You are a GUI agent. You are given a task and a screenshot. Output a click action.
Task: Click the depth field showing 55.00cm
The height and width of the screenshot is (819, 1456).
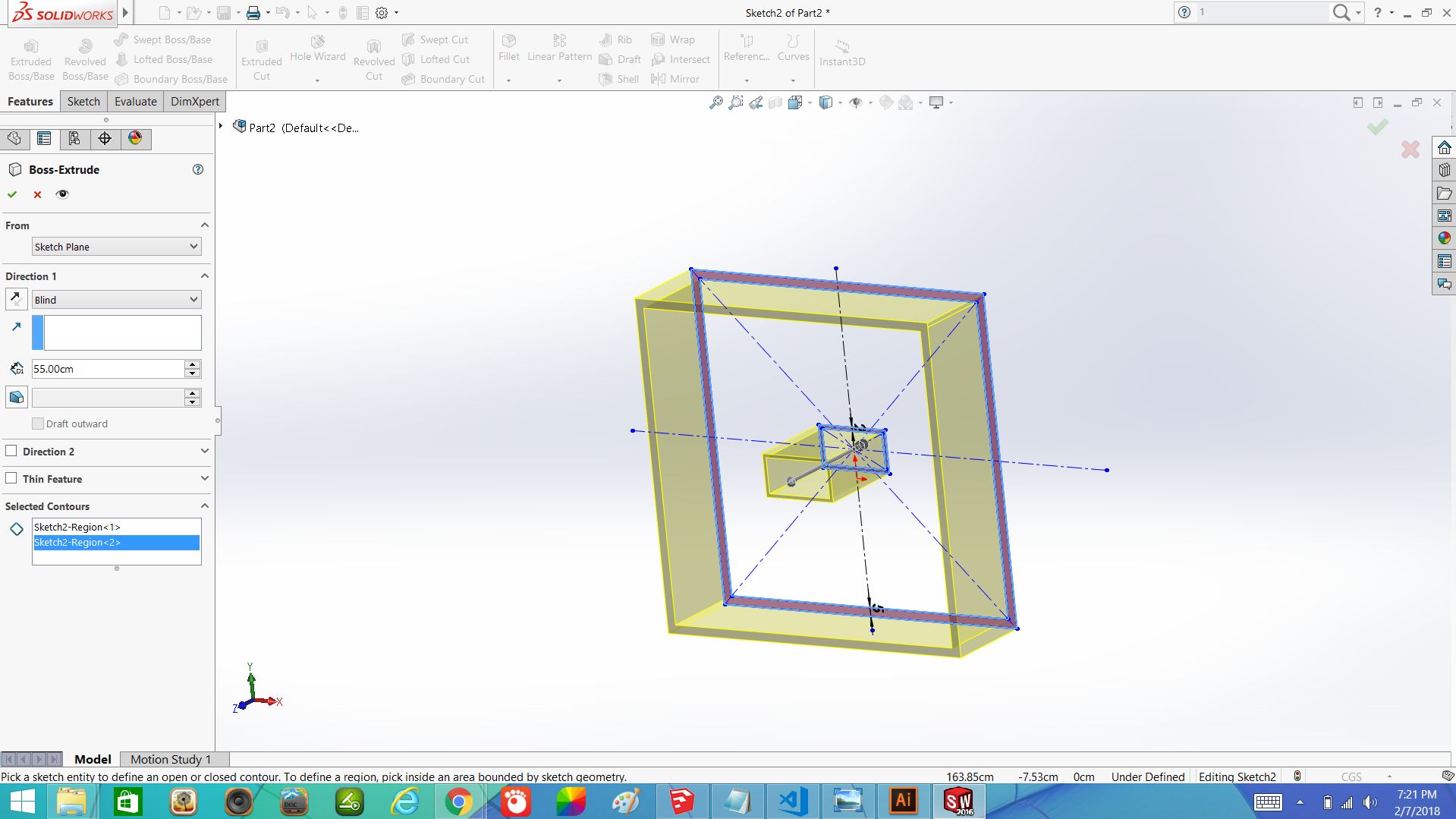pos(108,369)
